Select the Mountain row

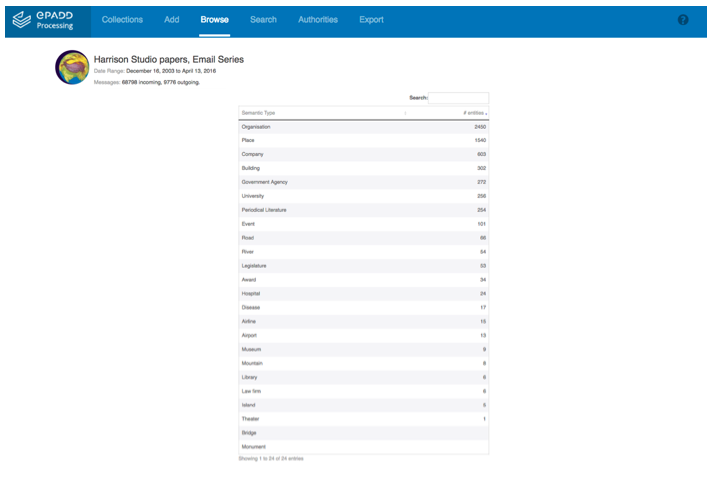tap(364, 364)
